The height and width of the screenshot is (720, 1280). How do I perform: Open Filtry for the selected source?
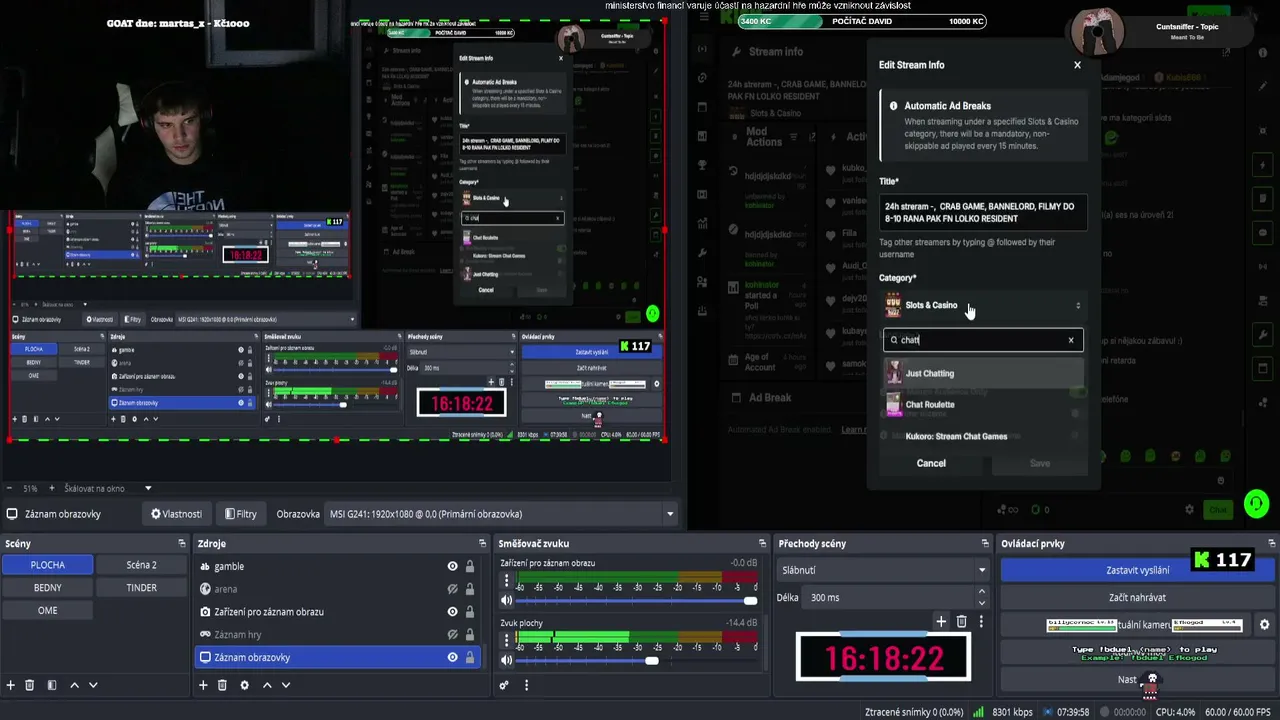(x=241, y=514)
